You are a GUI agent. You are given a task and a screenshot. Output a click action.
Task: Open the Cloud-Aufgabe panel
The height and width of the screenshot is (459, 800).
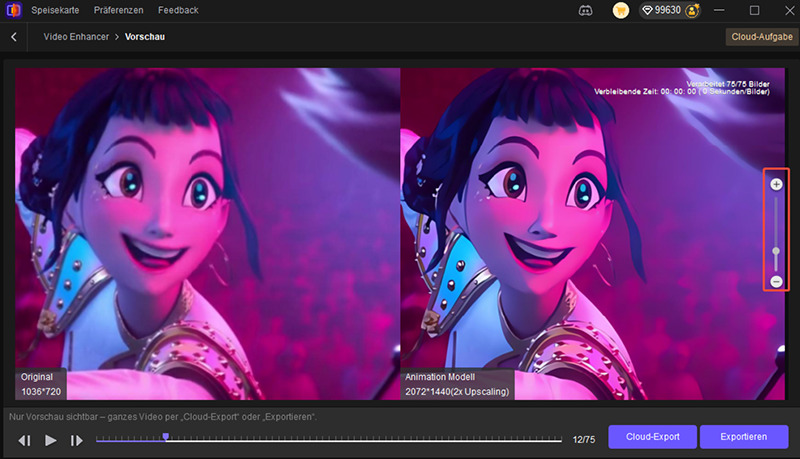(x=761, y=37)
